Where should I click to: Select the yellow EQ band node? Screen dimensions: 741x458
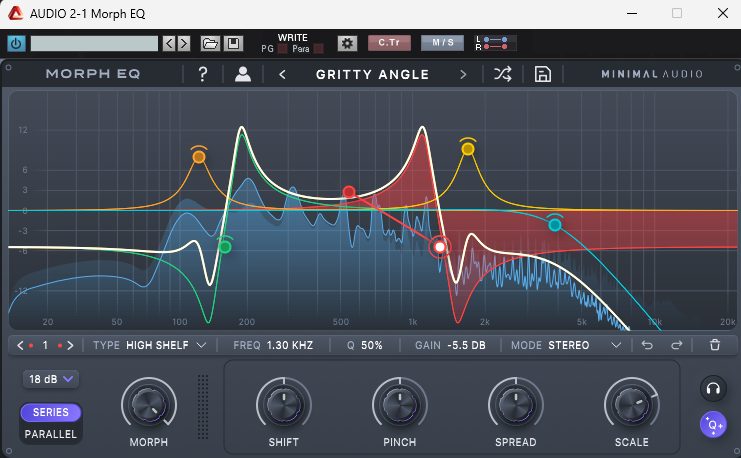468,149
